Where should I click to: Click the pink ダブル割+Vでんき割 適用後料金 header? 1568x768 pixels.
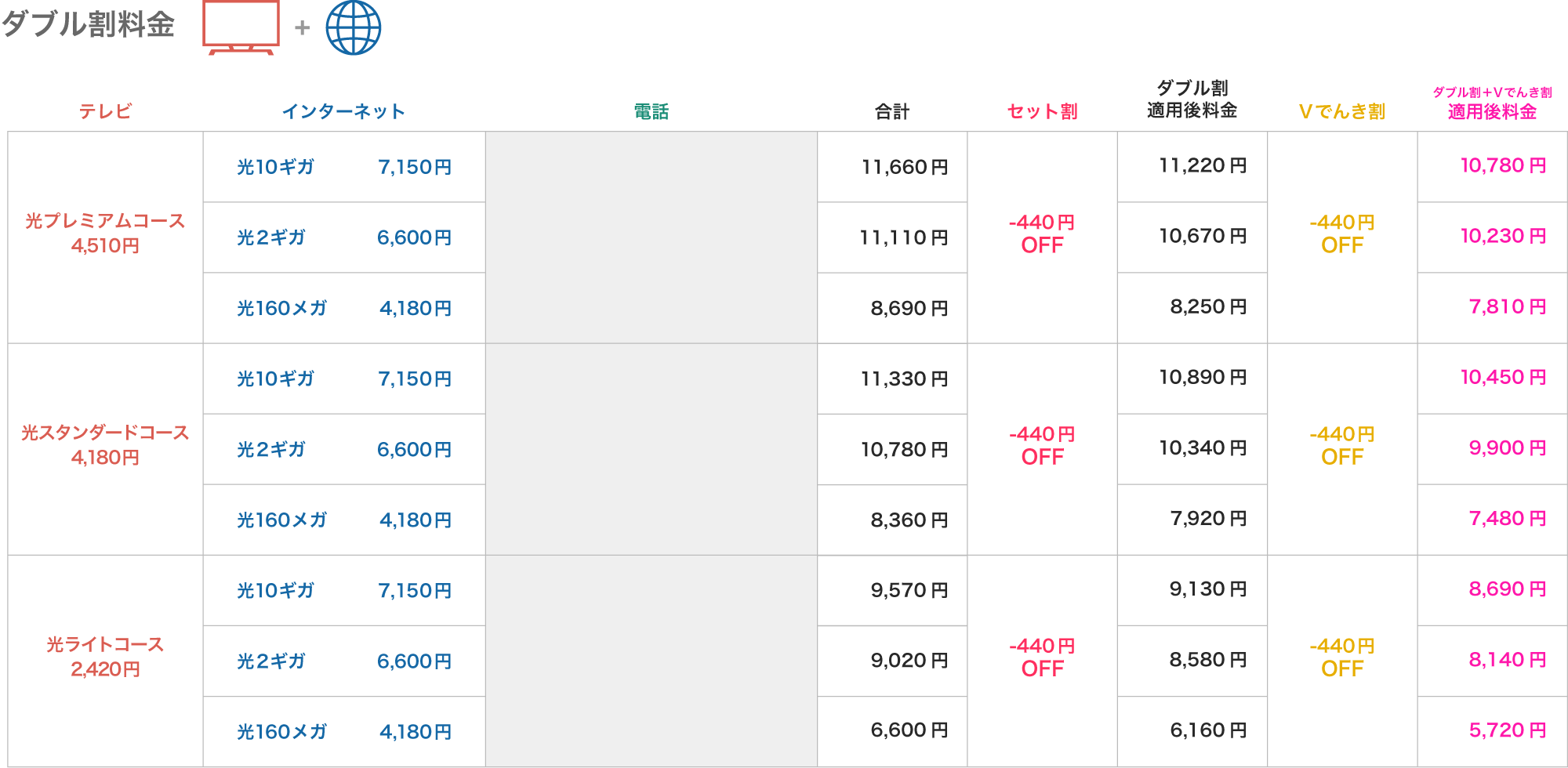pyautogui.click(x=1492, y=103)
